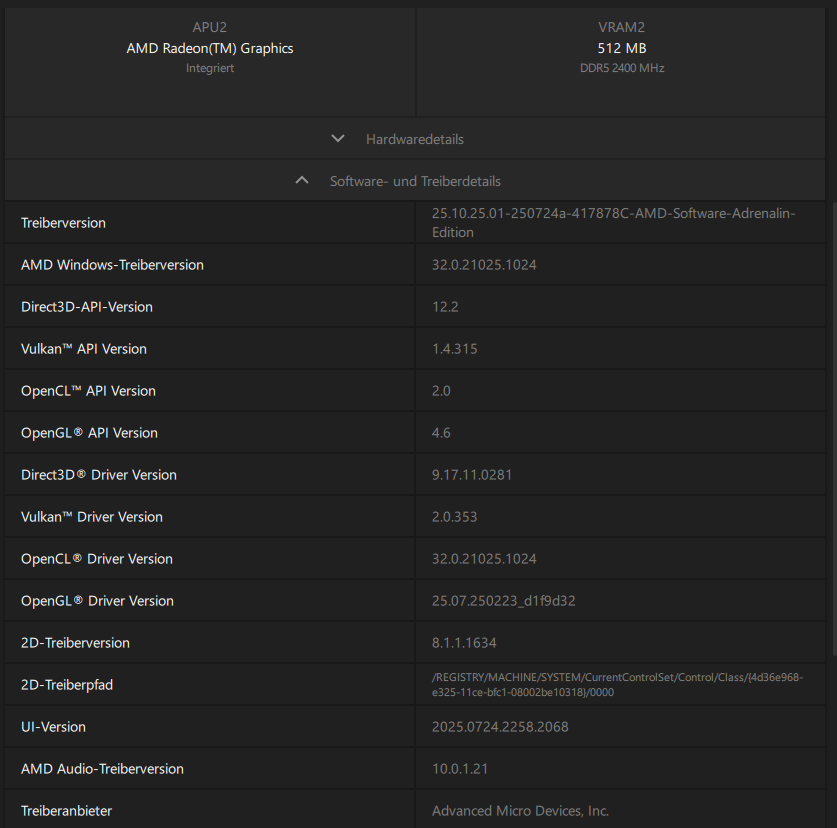The height and width of the screenshot is (828, 837).
Task: Click the UI-Version value 2025.0724.2258.2068
Action: (x=500, y=727)
